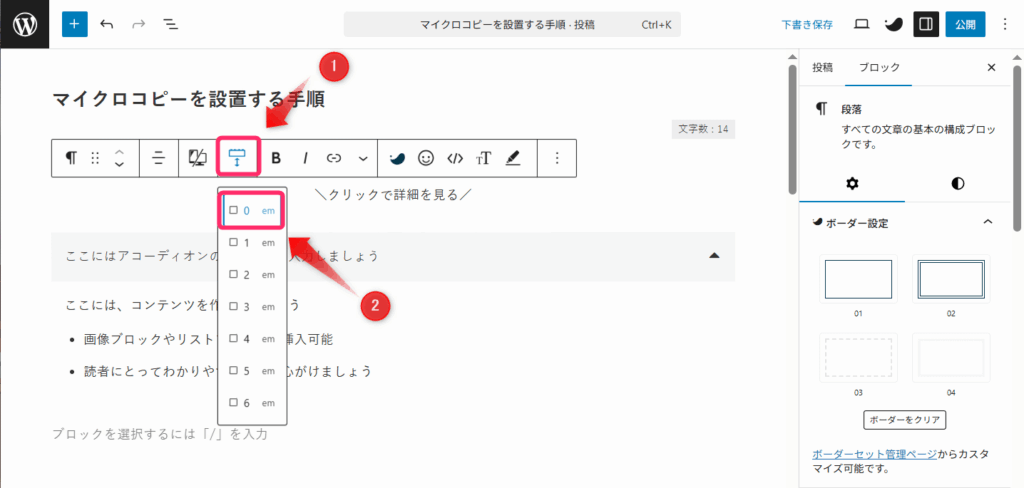1024x488 pixels.
Task: Choose border style 03
Action: point(858,357)
